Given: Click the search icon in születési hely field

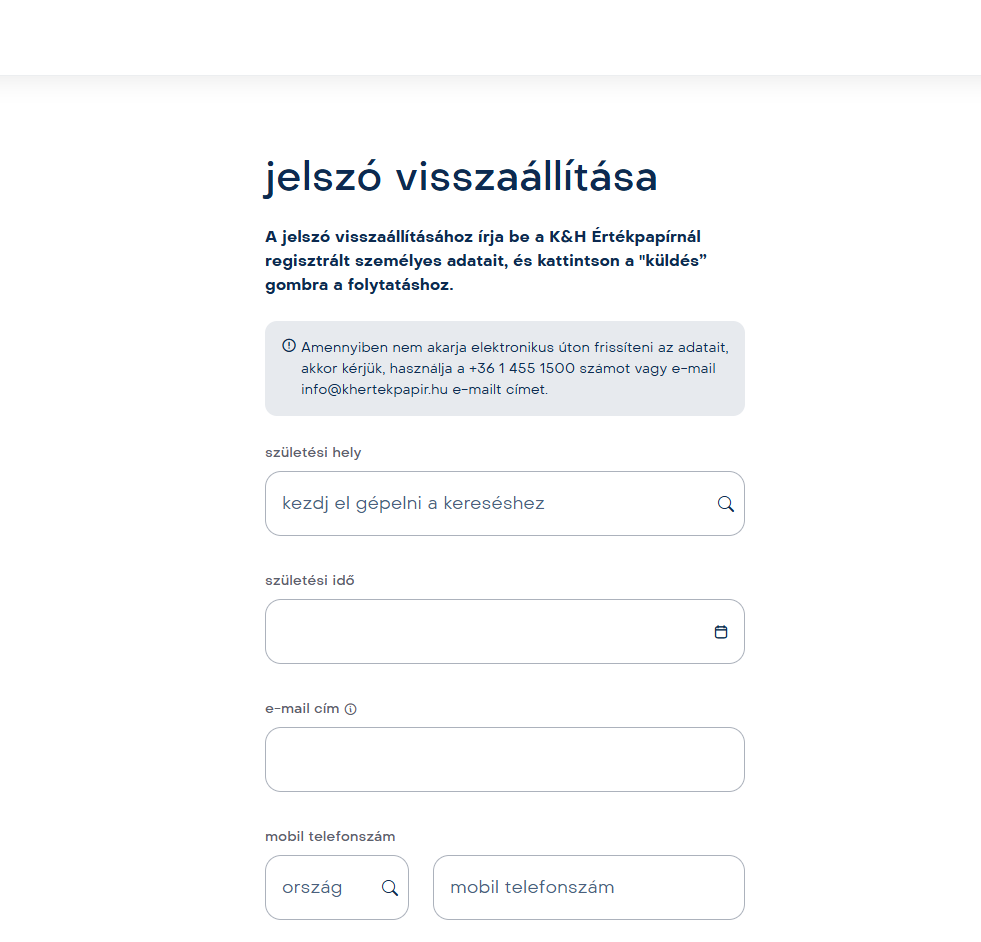Looking at the screenshot, I should point(726,504).
